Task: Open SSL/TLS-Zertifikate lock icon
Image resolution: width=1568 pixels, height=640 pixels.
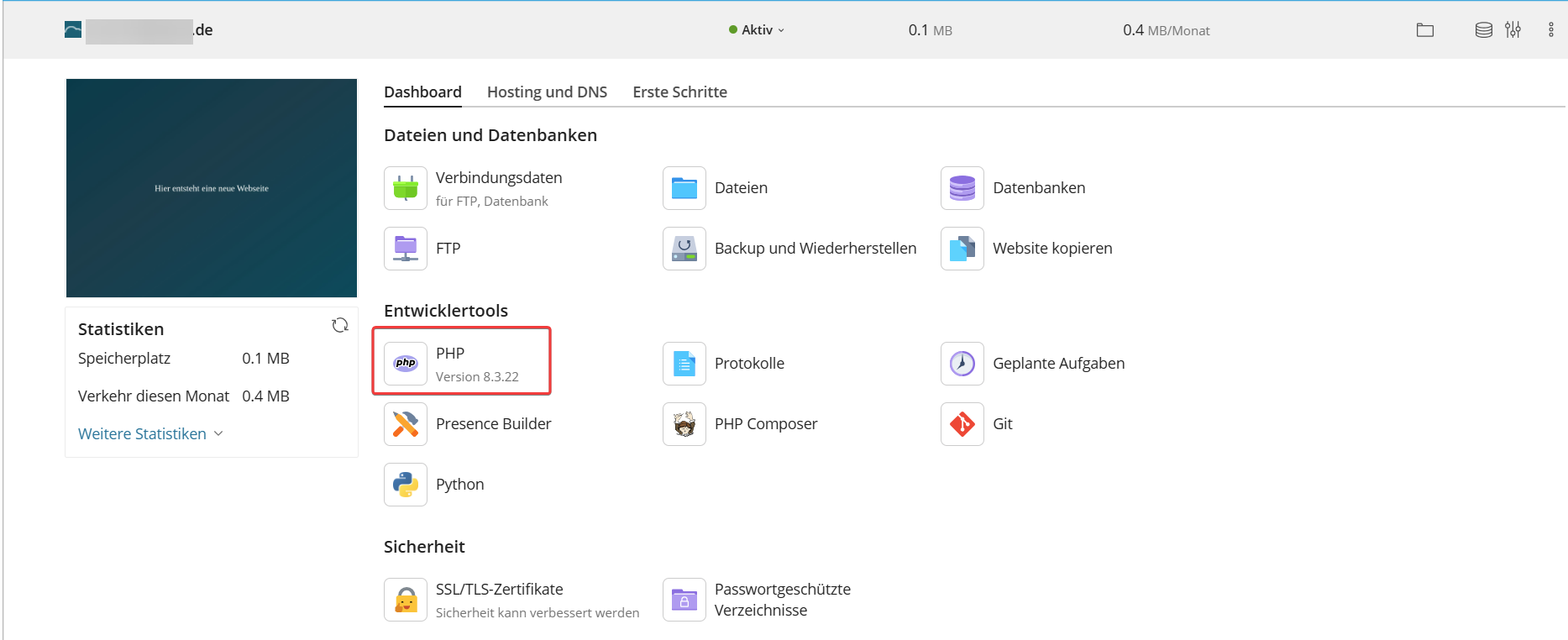Action: [x=406, y=600]
